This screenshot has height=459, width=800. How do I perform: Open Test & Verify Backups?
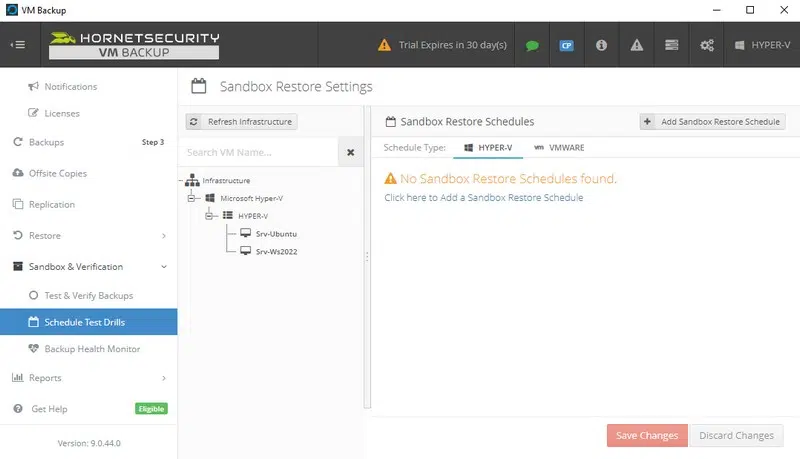88,296
